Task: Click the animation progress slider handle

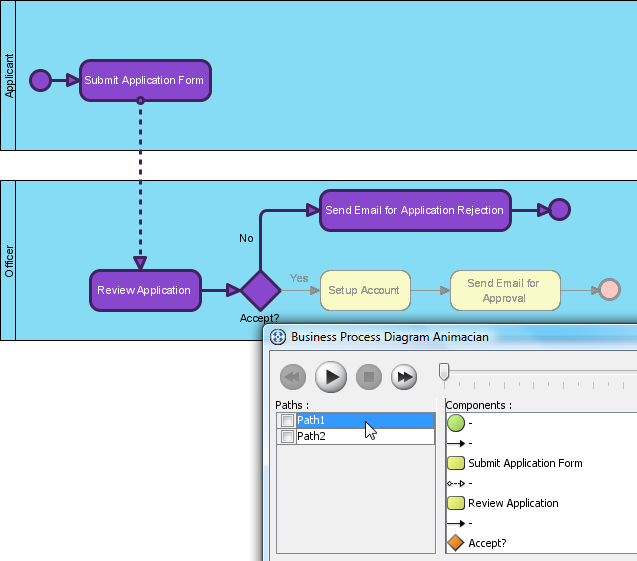Action: tap(444, 372)
